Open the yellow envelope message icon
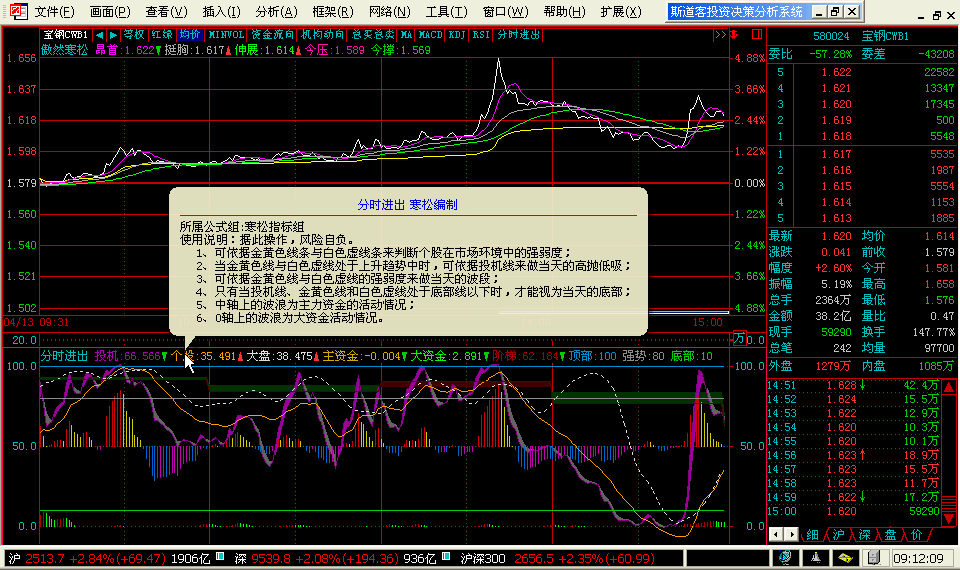The image size is (960, 570). 845,558
